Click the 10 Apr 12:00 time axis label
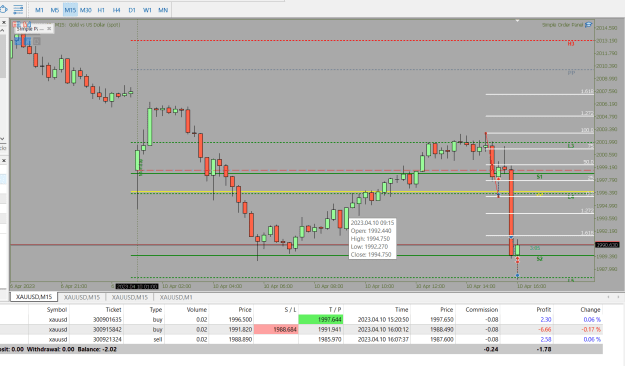Viewport: 625px width, 366px height. point(430,286)
